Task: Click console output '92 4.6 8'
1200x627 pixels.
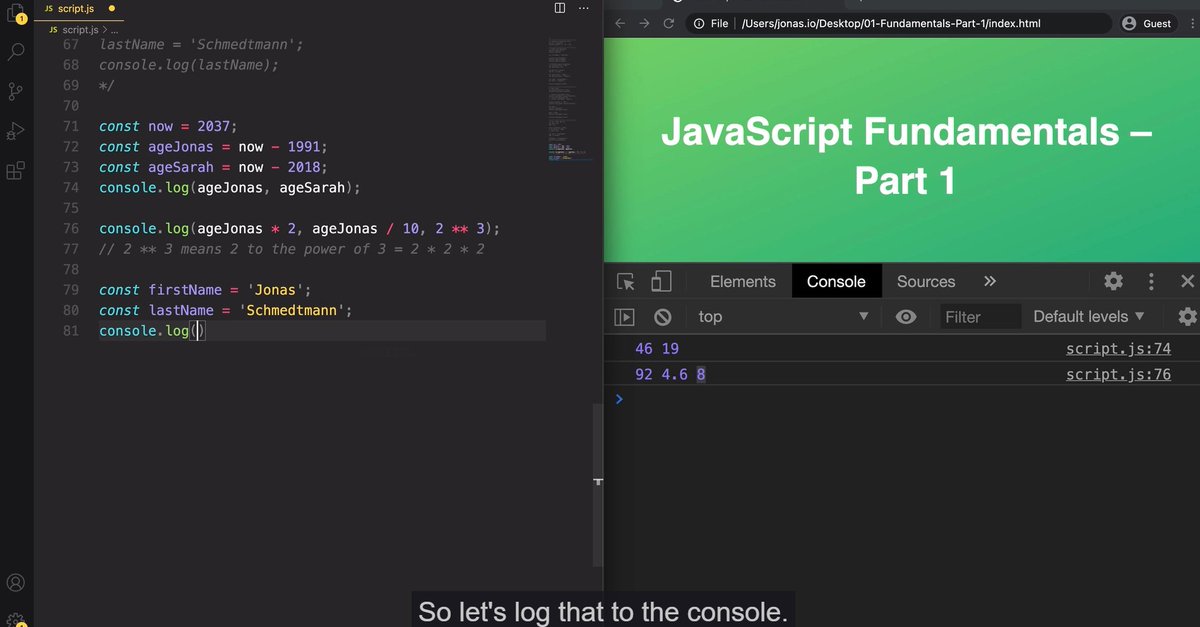Action: pyautogui.click(x=671, y=375)
